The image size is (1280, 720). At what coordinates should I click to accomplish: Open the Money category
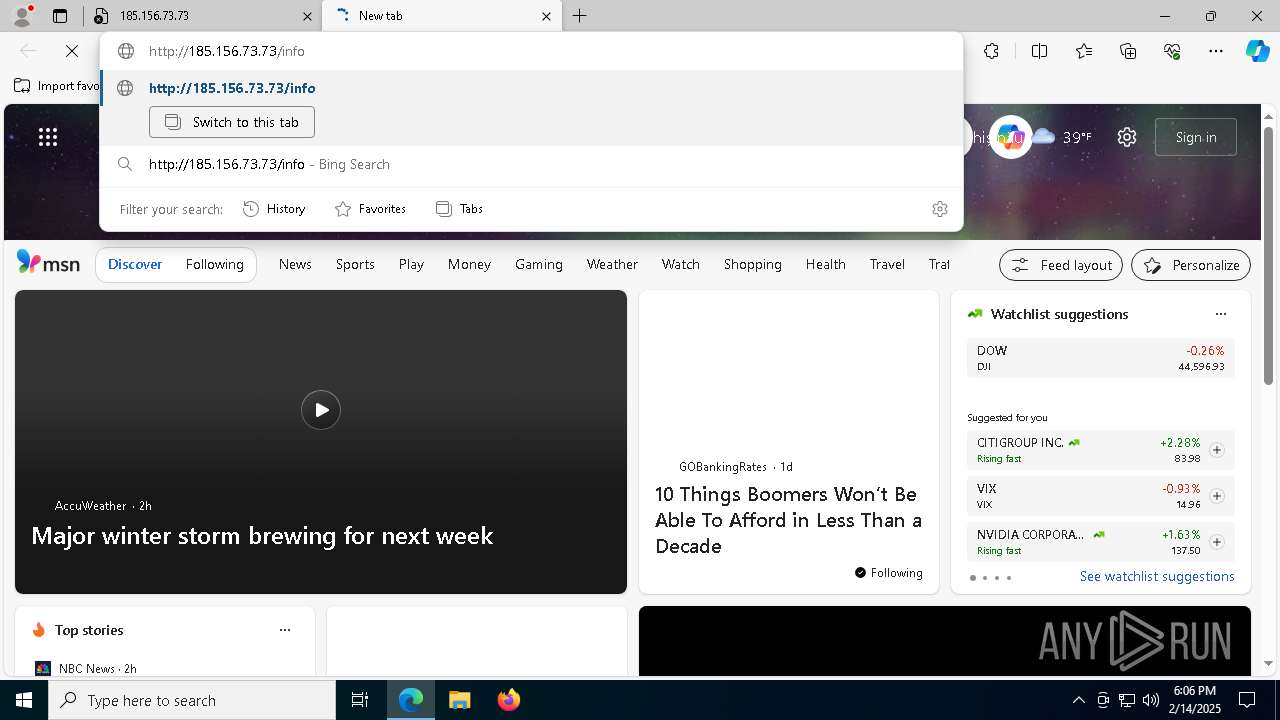click(469, 264)
